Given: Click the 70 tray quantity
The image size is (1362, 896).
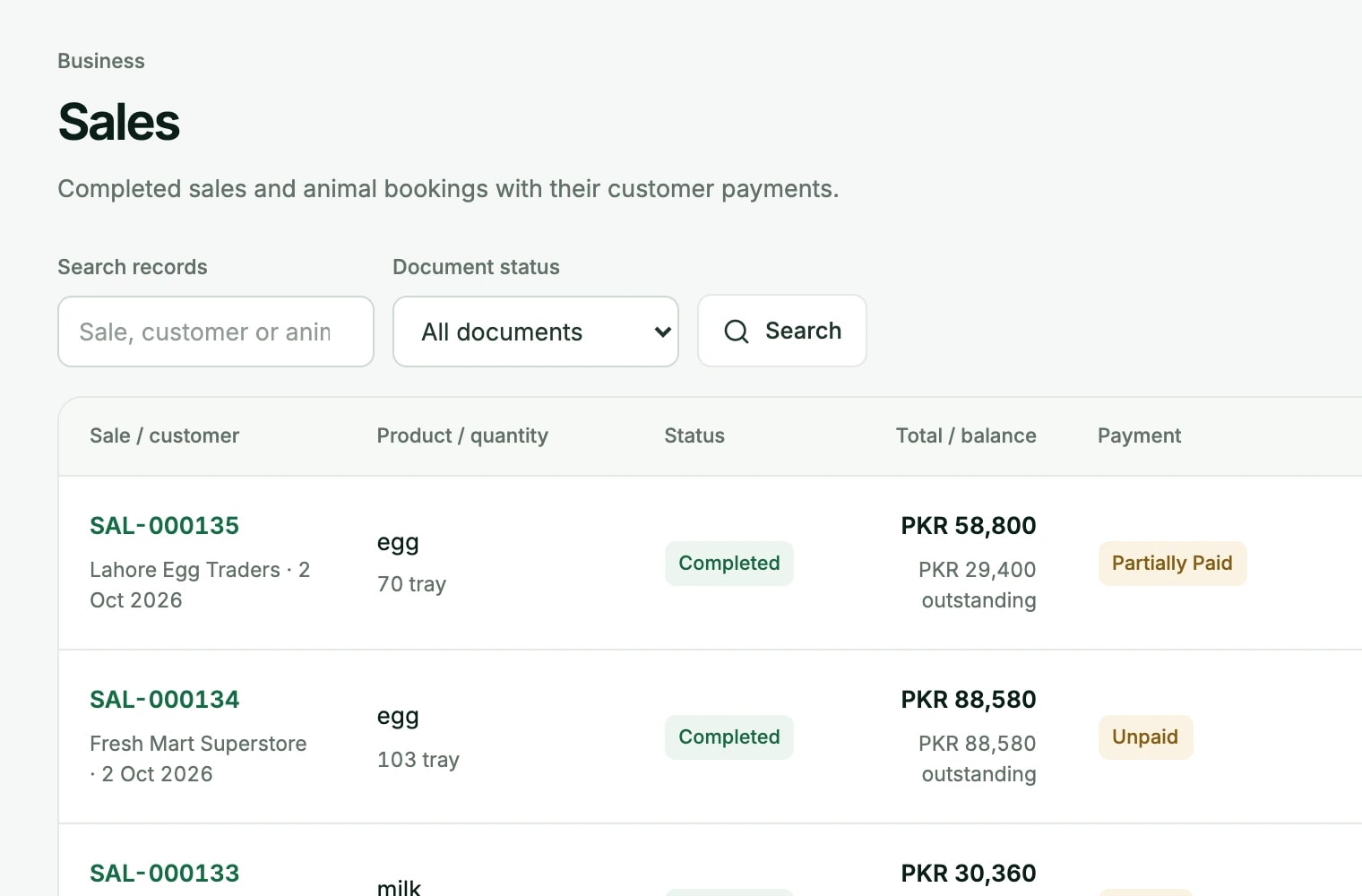Looking at the screenshot, I should pos(411,584).
